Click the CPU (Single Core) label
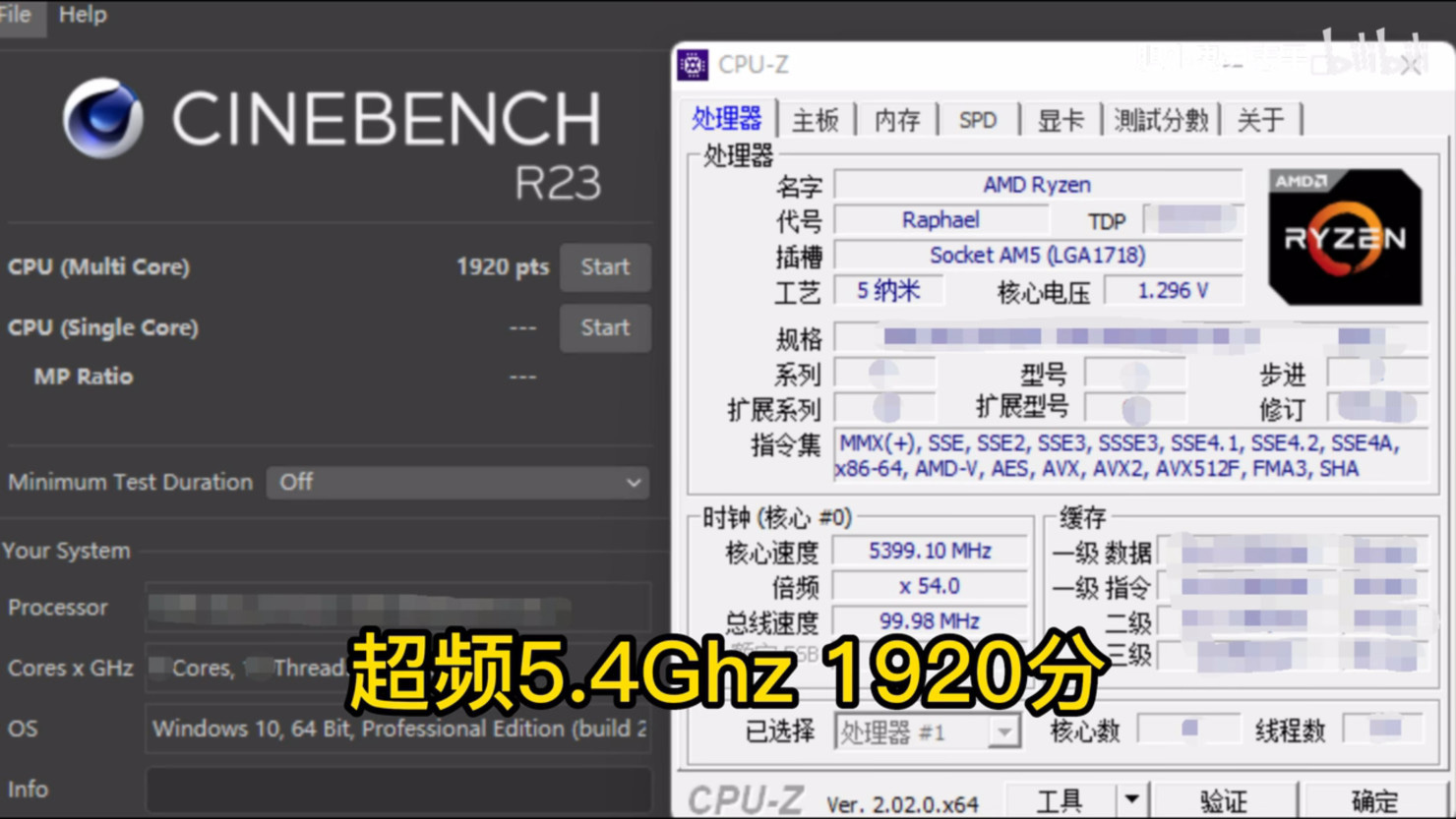 coord(103,328)
